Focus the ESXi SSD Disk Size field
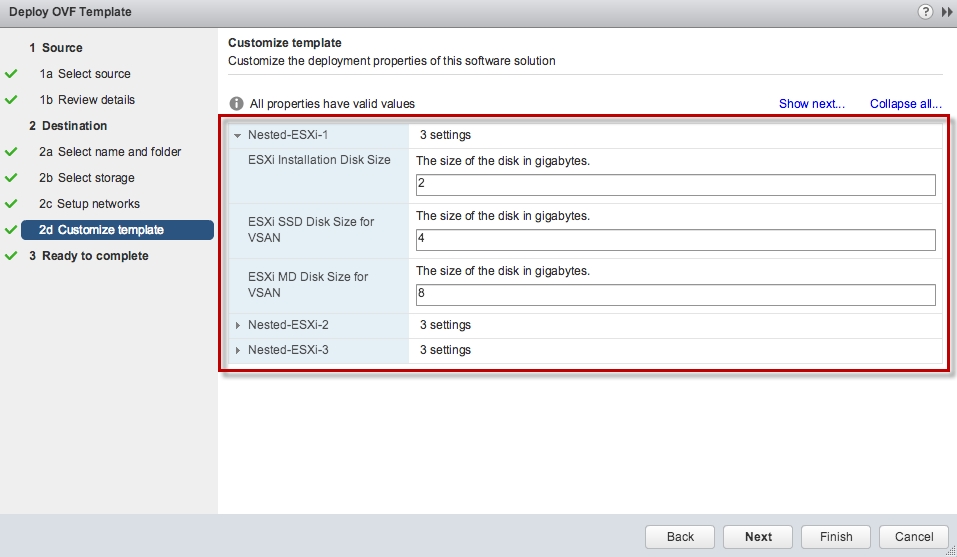Screen dimensions: 957x557 click(676, 240)
